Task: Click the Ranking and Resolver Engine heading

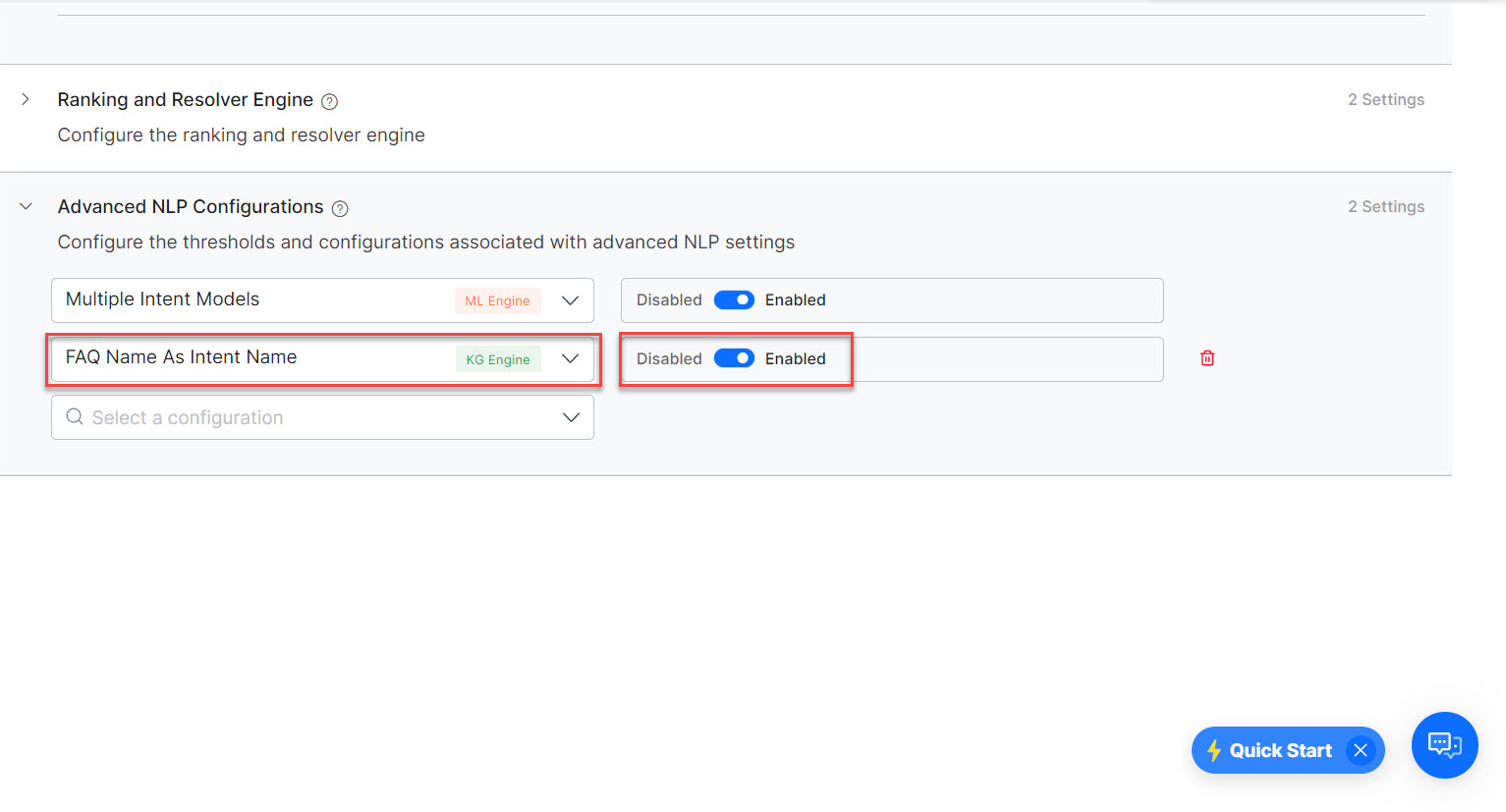Action: [185, 99]
